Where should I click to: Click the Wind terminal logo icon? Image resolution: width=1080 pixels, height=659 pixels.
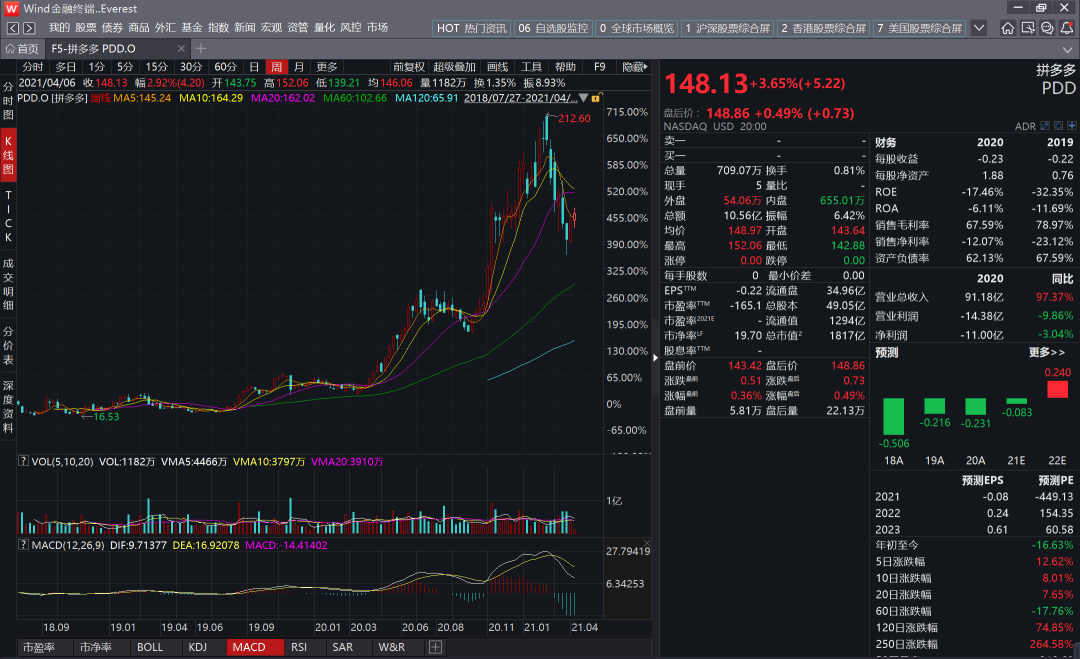click(11, 8)
